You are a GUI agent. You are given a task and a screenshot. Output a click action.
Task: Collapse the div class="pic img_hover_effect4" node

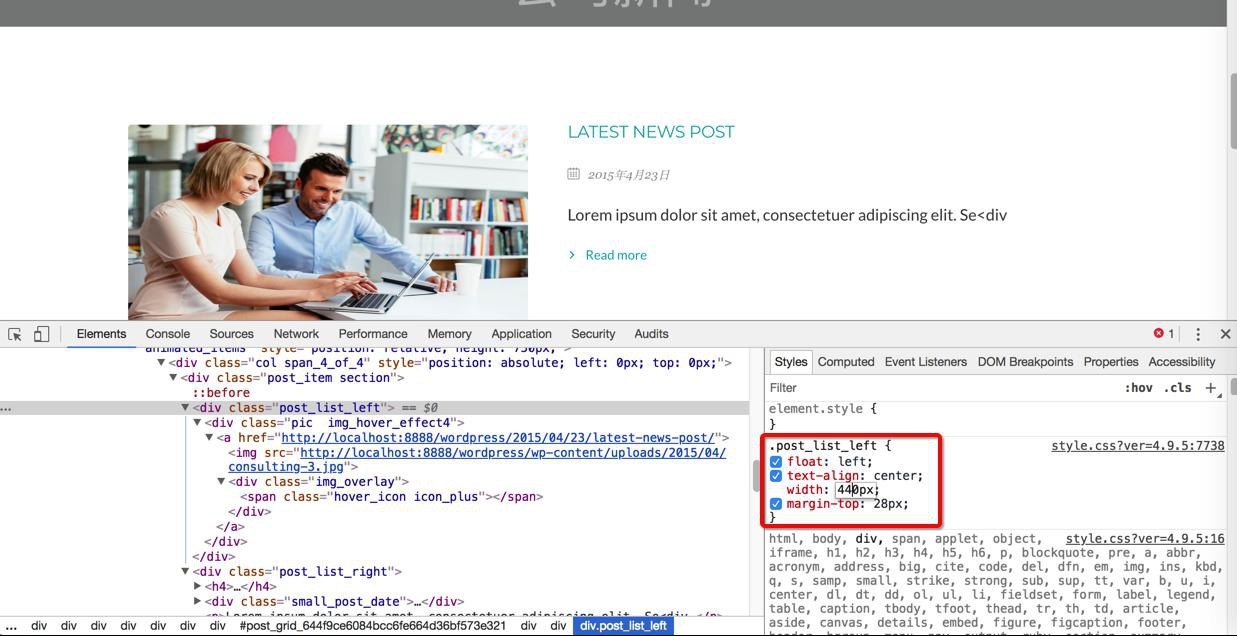pyautogui.click(x=197, y=423)
